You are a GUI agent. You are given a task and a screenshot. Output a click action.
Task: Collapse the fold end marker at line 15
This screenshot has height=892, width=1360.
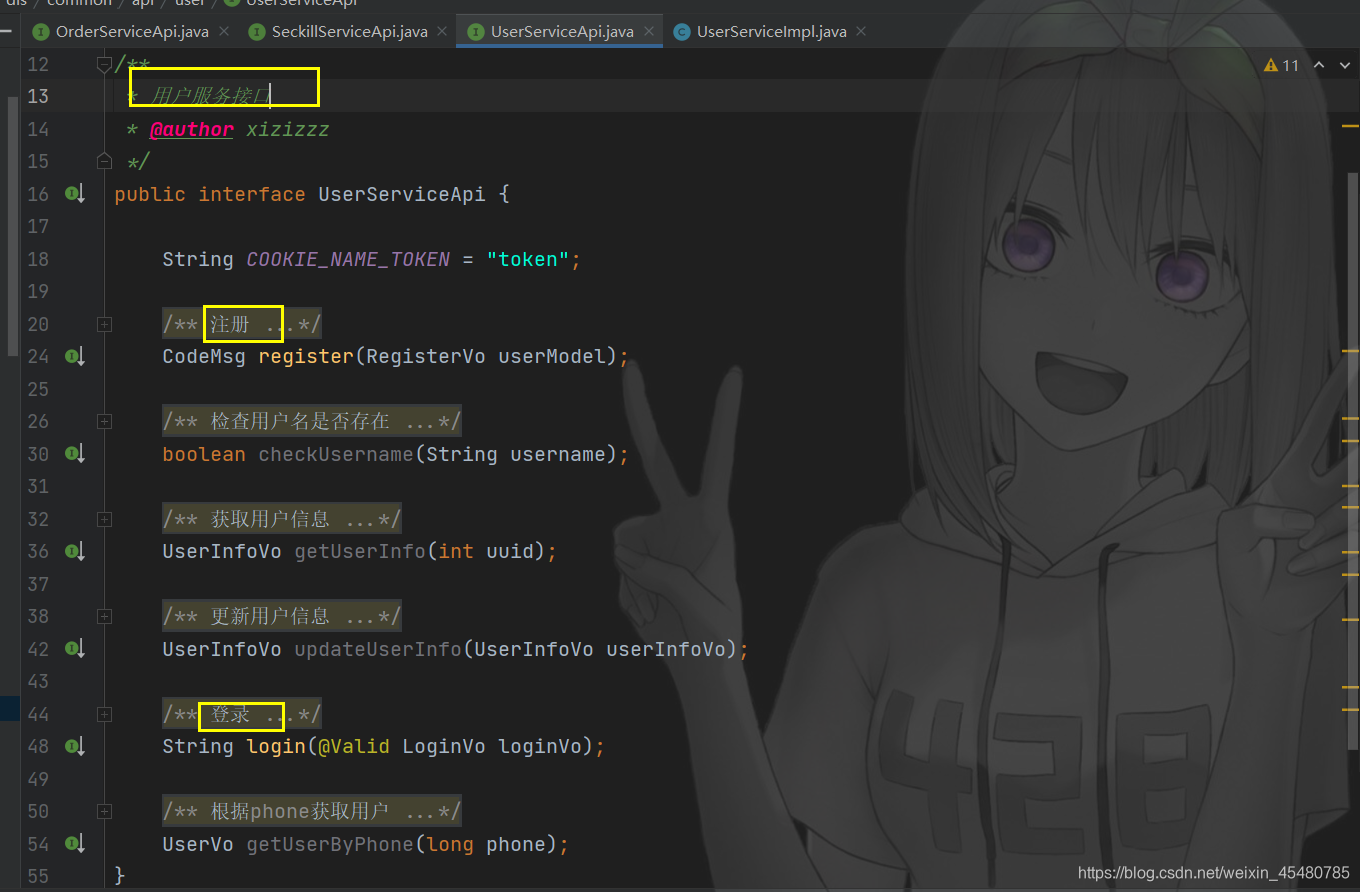point(104,160)
